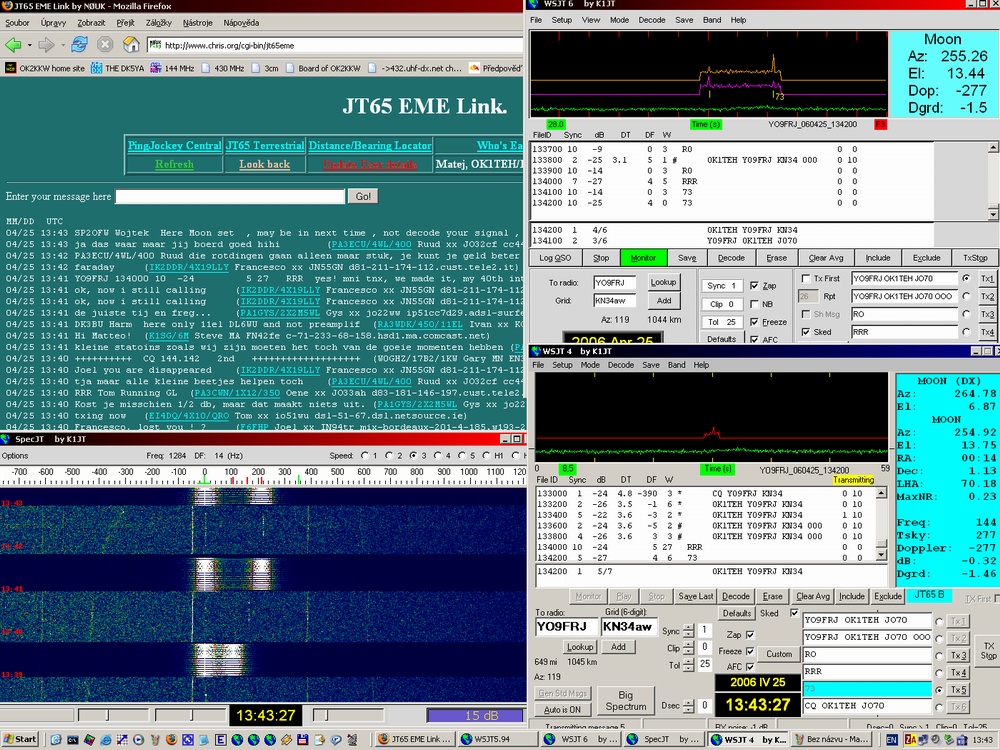Click the E icon in quick launch

pyautogui.click(x=220, y=740)
